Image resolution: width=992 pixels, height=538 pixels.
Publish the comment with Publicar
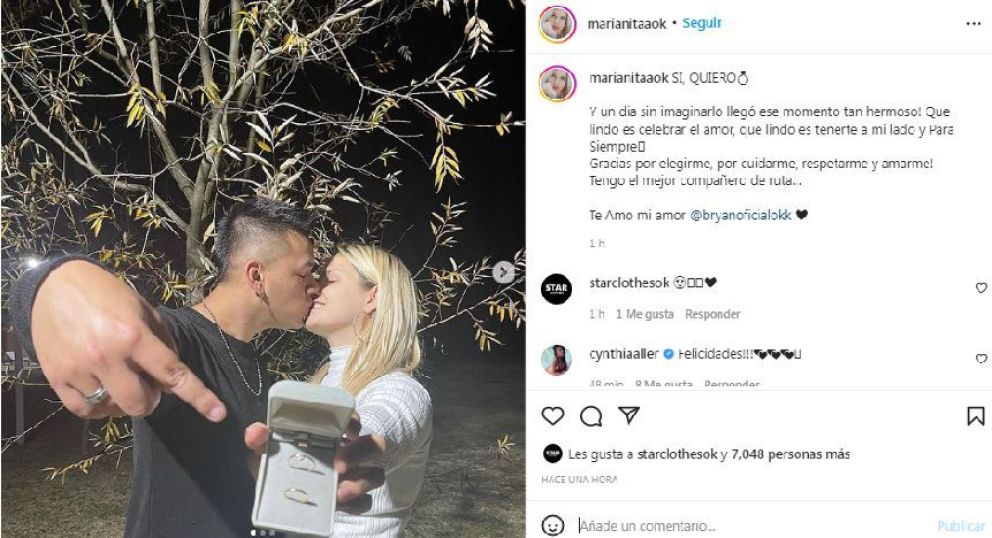[x=961, y=526]
